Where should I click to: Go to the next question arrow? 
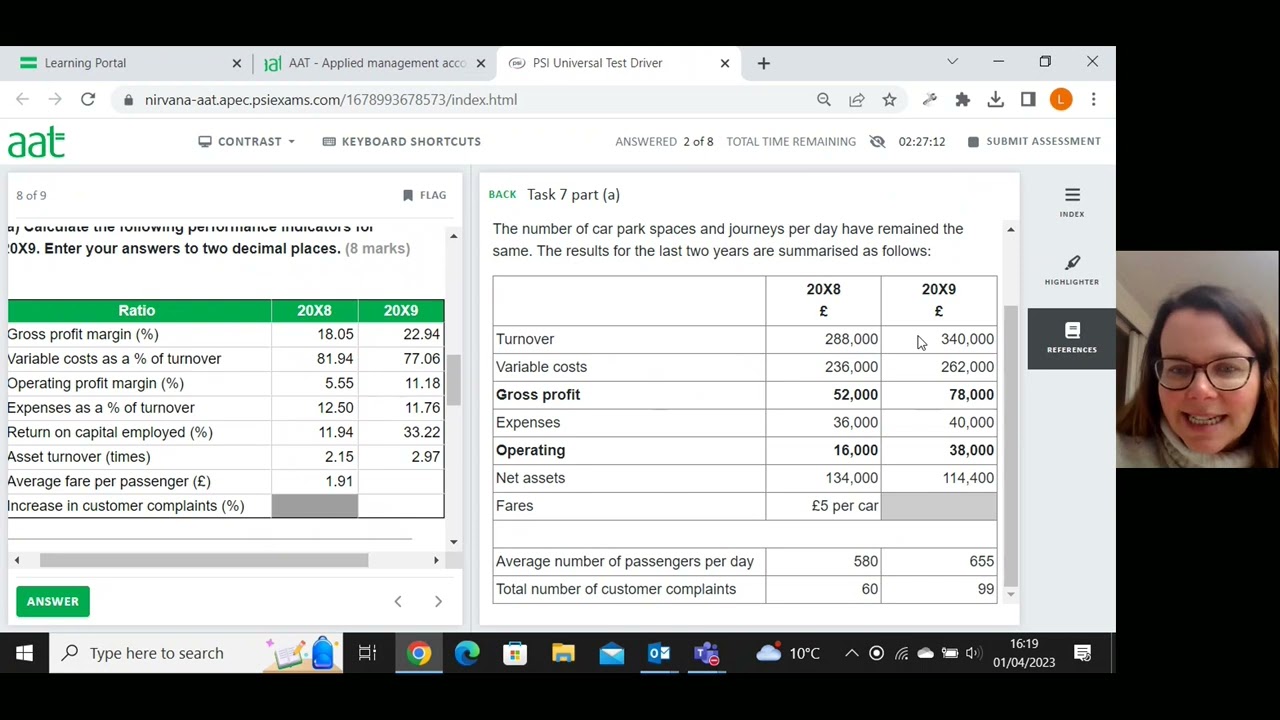[438, 601]
